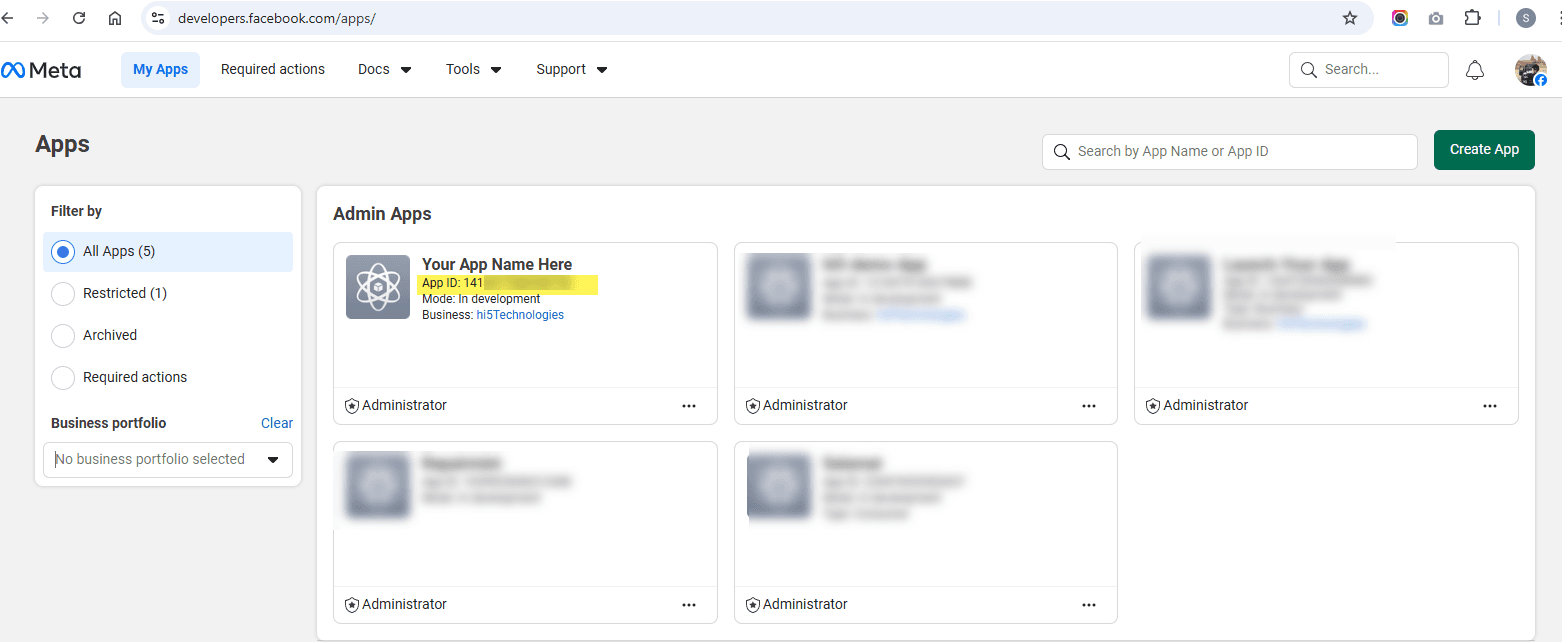
Task: Switch to the My Apps tab
Action: pyautogui.click(x=160, y=70)
